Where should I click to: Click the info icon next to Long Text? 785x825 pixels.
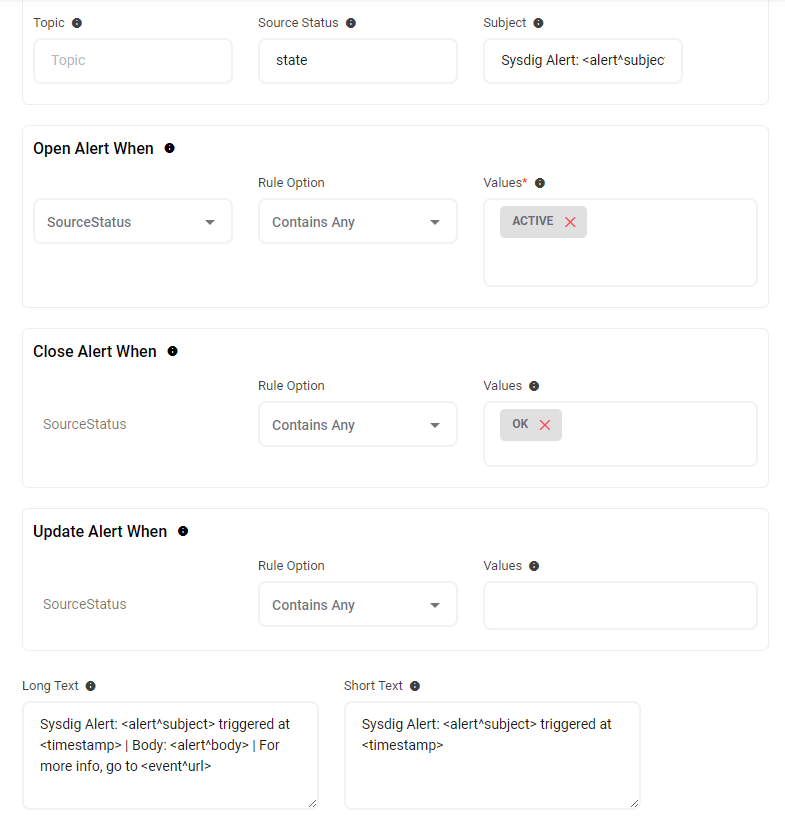coord(91,686)
